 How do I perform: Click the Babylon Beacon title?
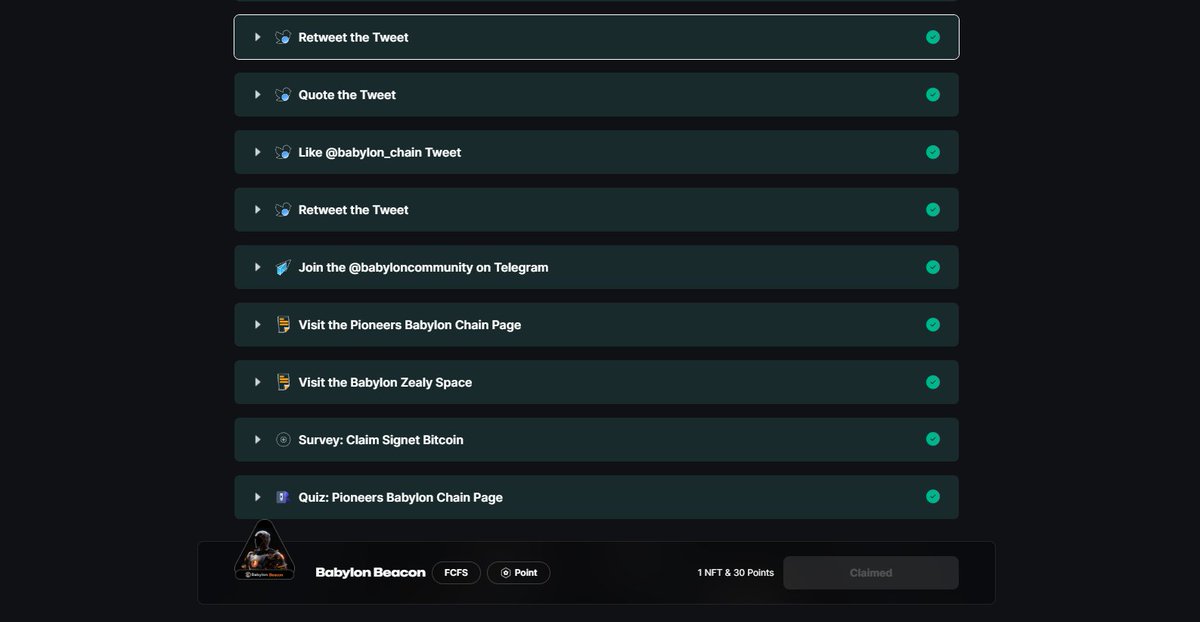[x=371, y=573]
